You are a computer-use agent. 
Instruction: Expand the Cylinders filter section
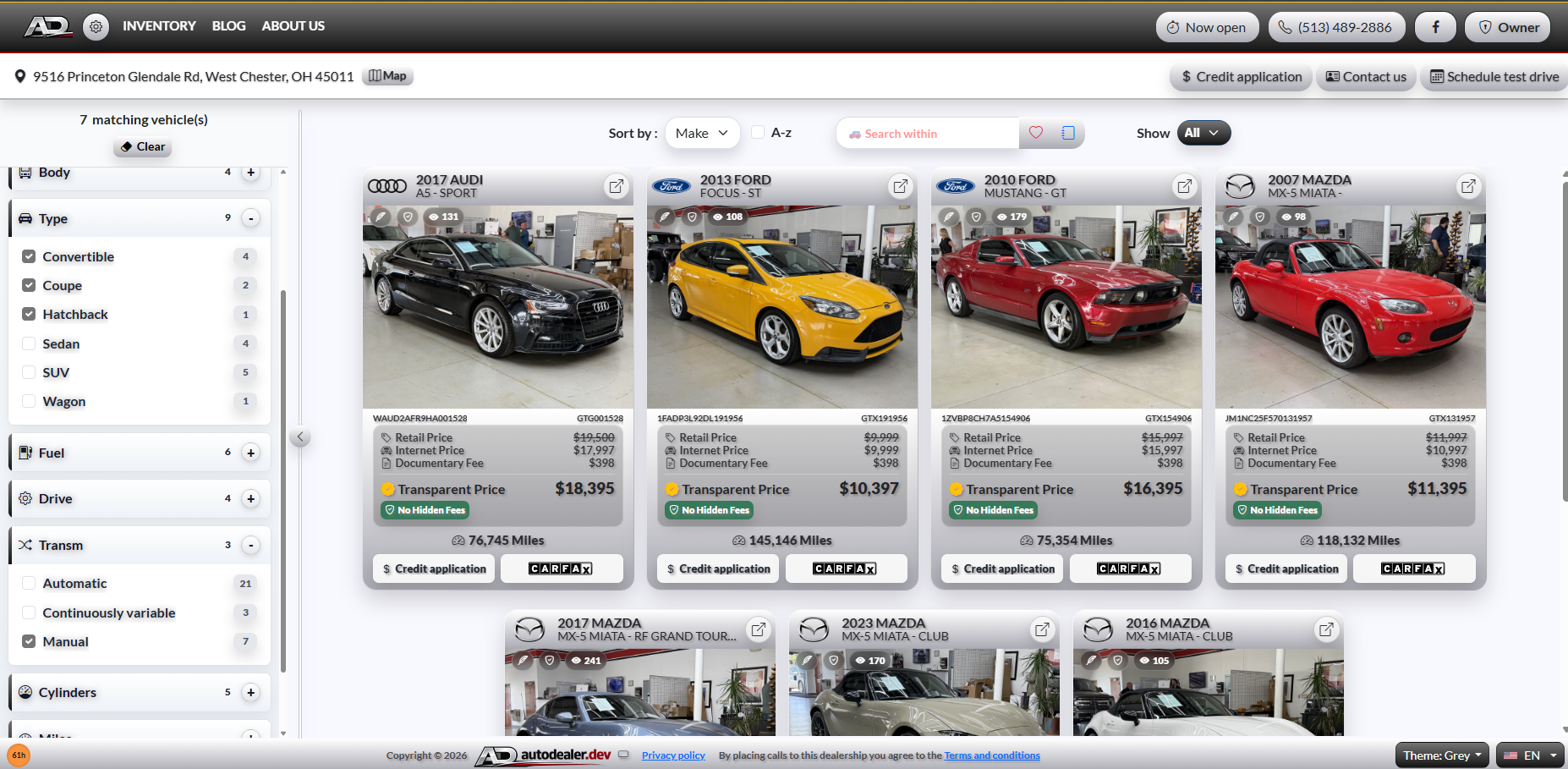250,692
